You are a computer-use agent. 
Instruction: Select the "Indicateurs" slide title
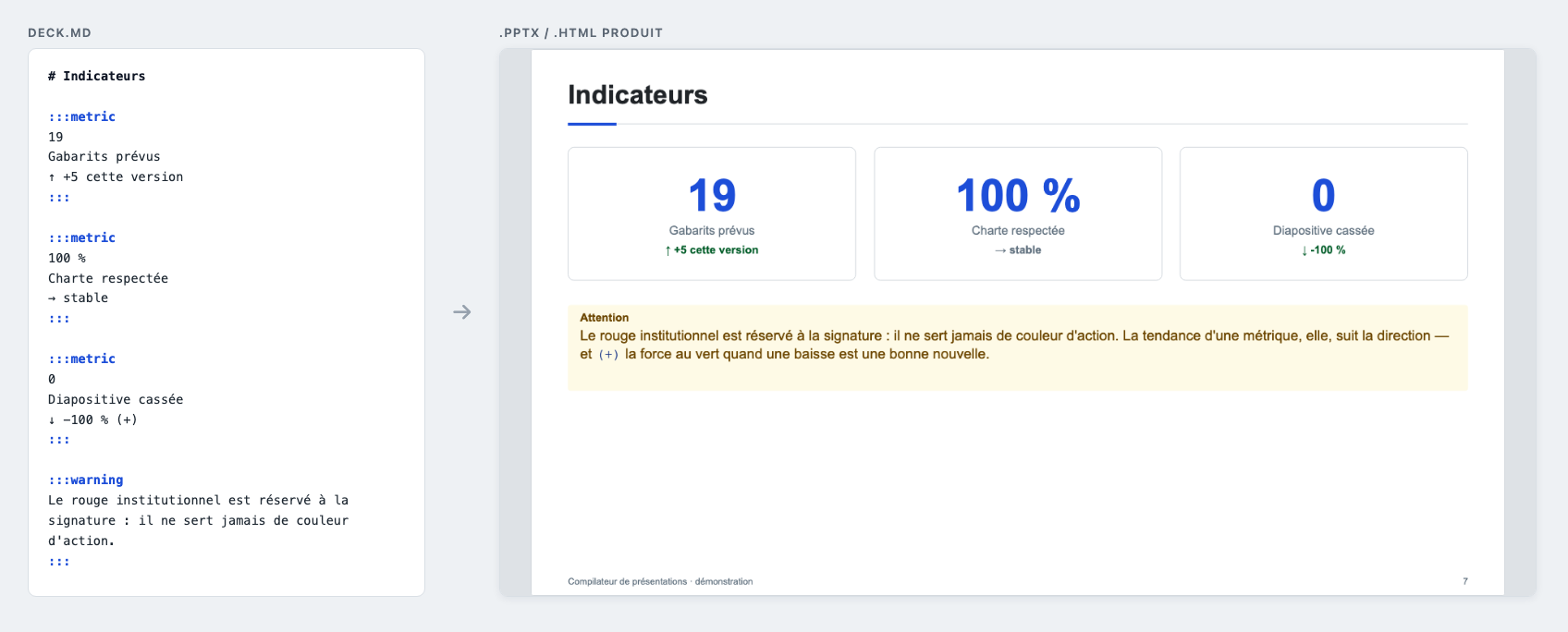click(x=638, y=95)
